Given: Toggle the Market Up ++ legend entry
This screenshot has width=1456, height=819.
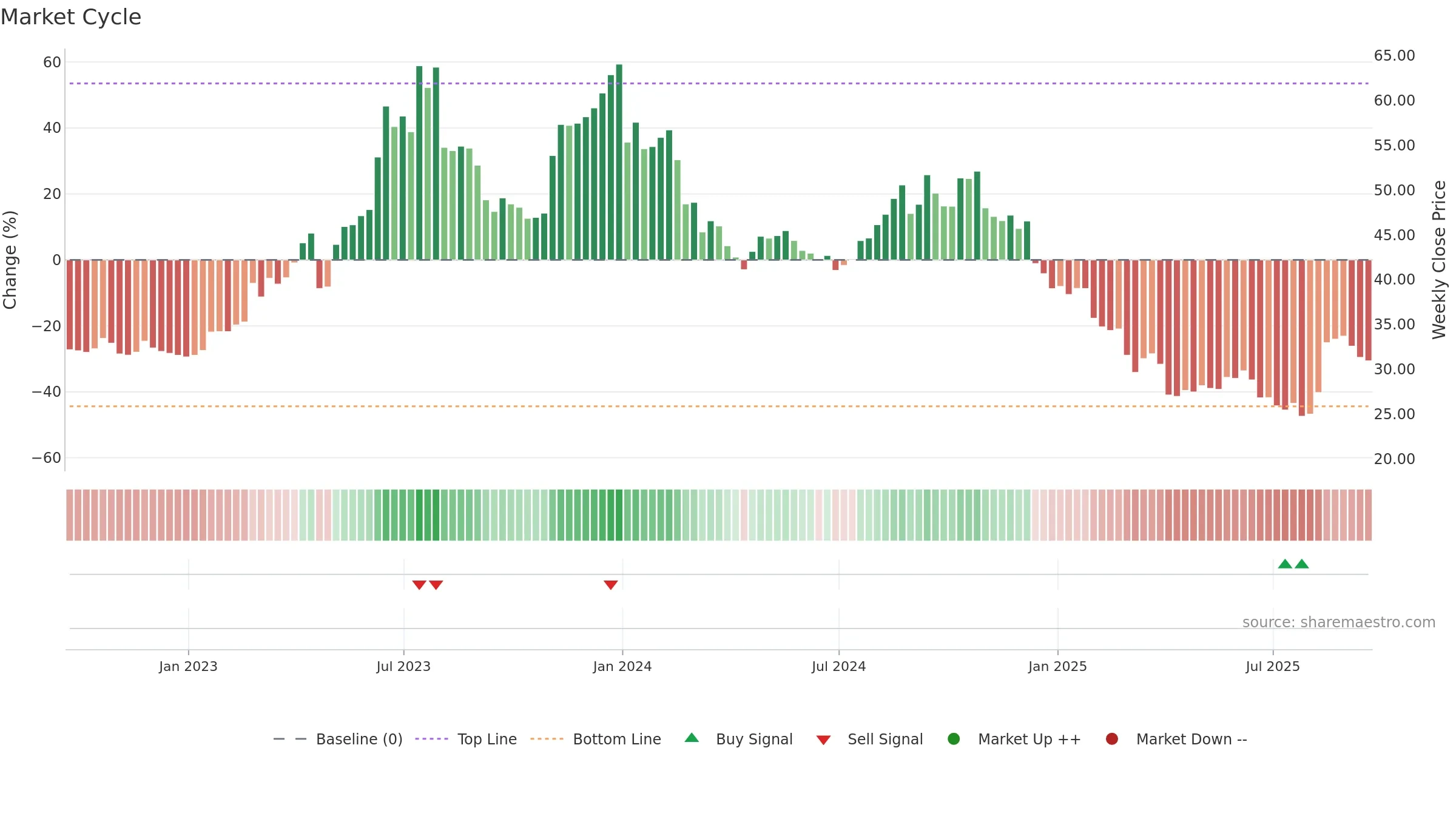Looking at the screenshot, I should click(1014, 739).
